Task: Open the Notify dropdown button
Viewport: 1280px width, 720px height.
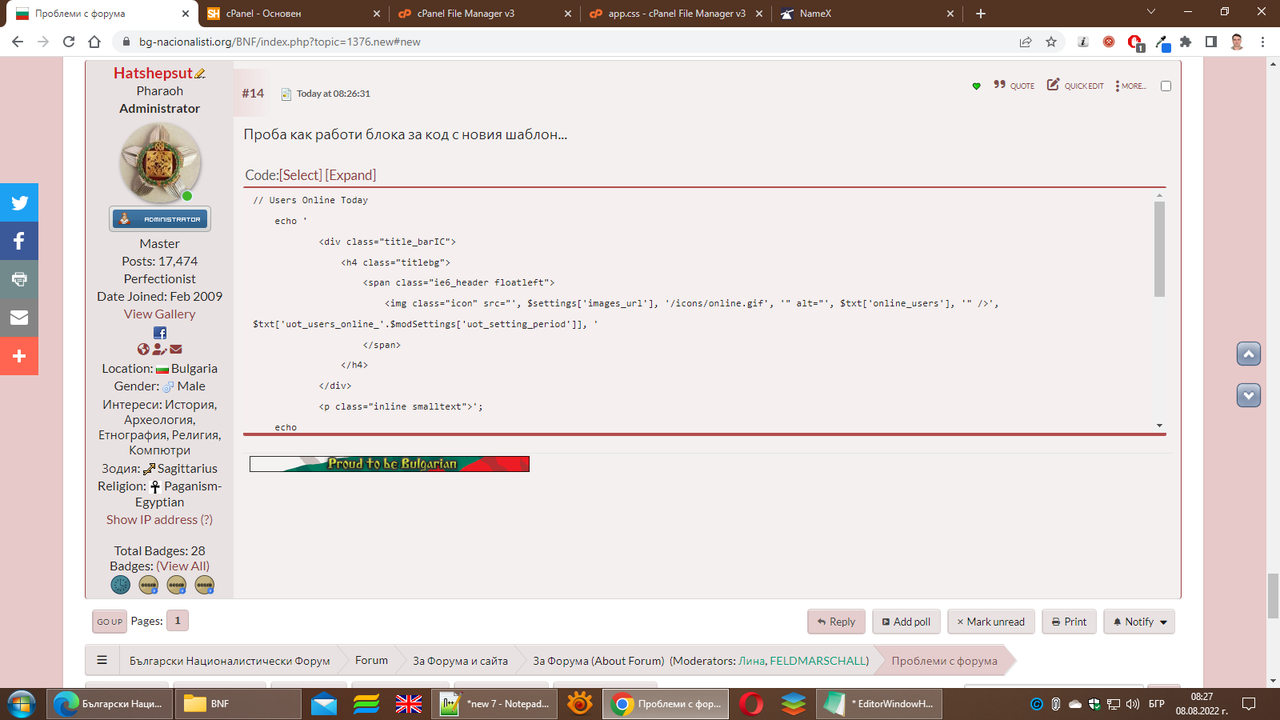Action: click(x=1139, y=621)
